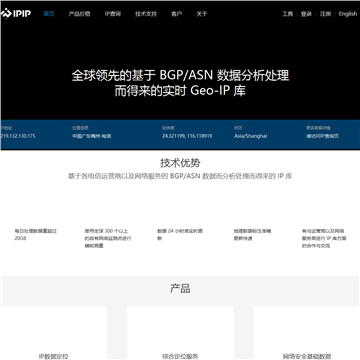
Task: Click the 每日处理数据量超过 20GB text
Action: pos(35,235)
